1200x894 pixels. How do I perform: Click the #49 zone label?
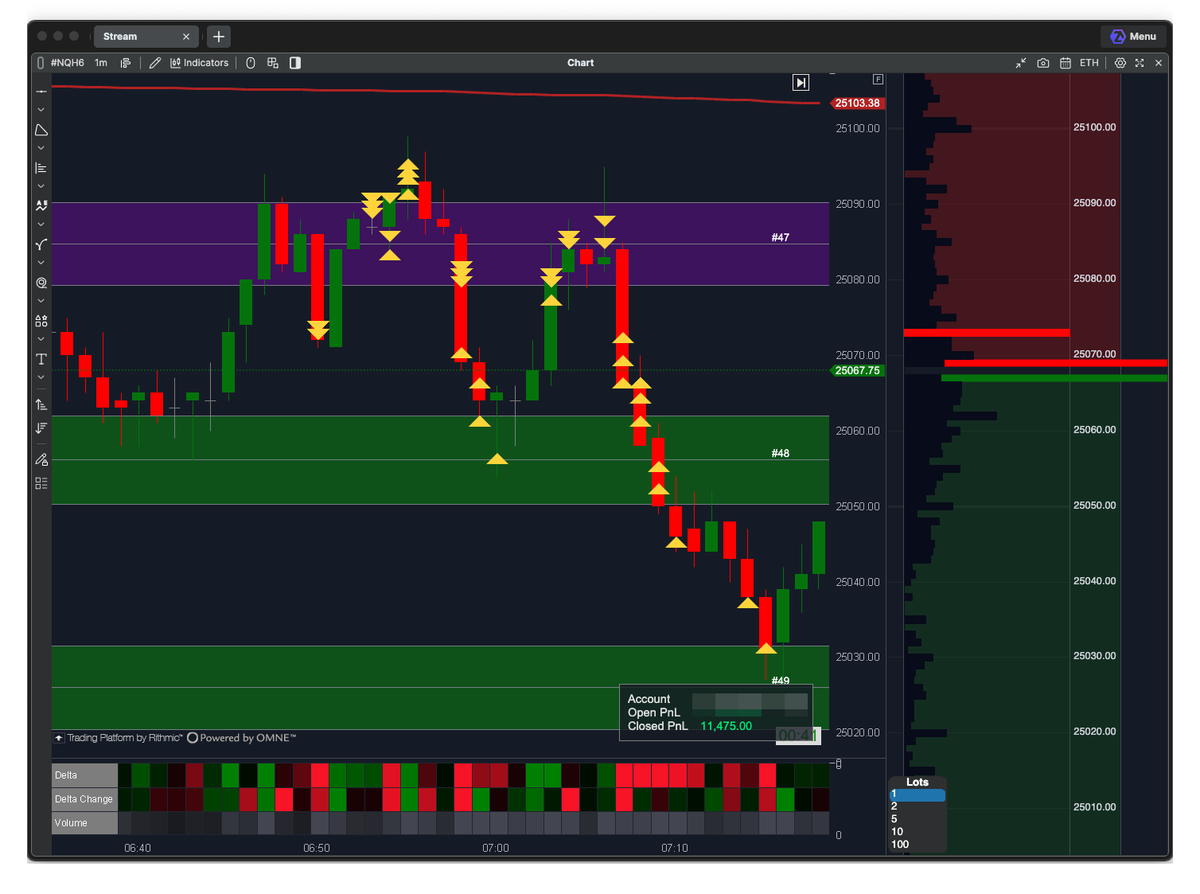780,681
